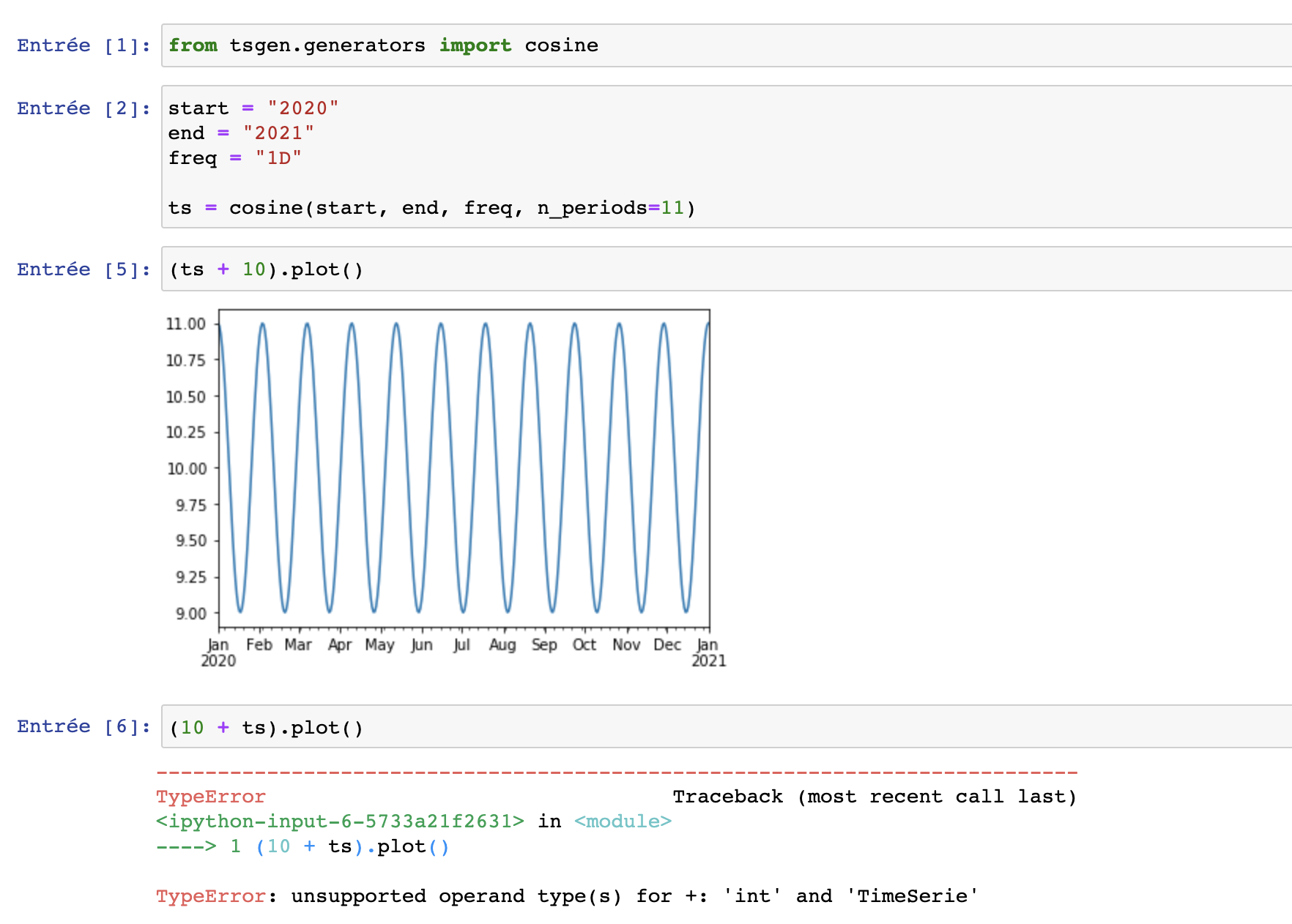This screenshot has height=924, width=1292.
Task: Click the green import keyword in first cell
Action: point(475,45)
